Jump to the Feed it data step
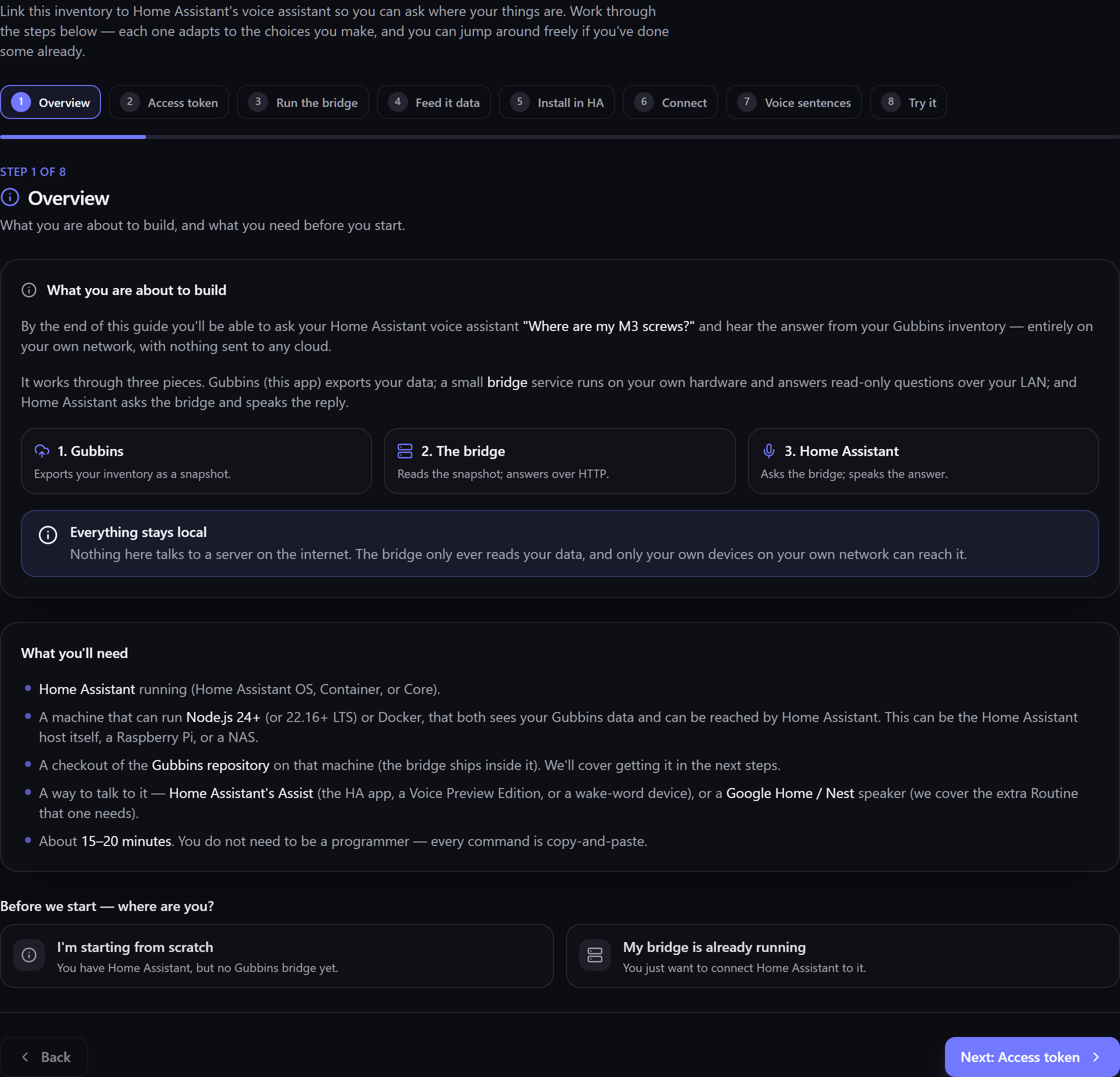 [433, 102]
